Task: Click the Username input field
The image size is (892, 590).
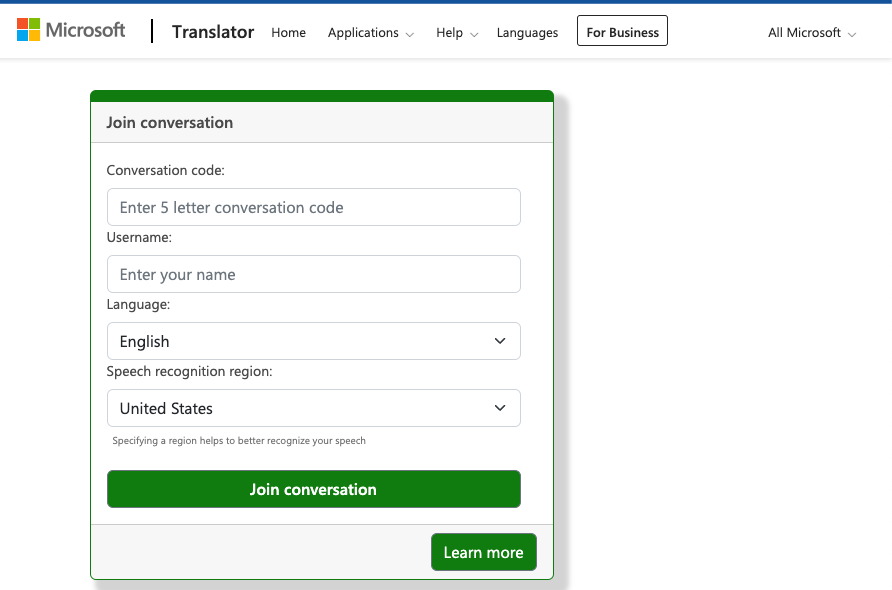Action: point(313,274)
